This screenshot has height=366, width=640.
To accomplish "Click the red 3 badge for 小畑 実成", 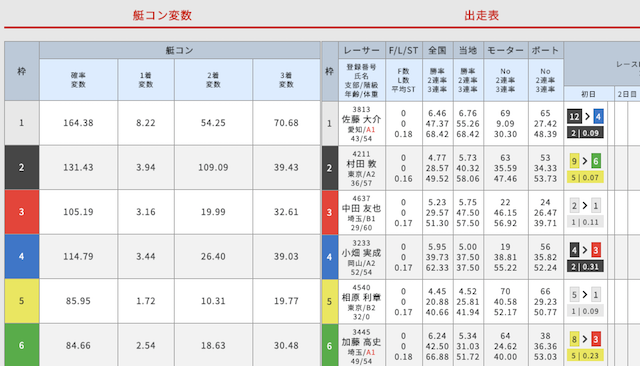I will click(596, 250).
